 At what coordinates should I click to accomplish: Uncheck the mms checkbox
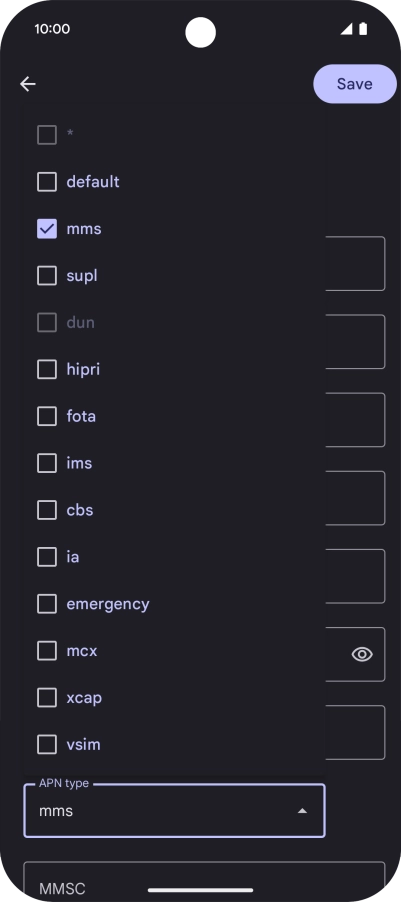[47, 228]
